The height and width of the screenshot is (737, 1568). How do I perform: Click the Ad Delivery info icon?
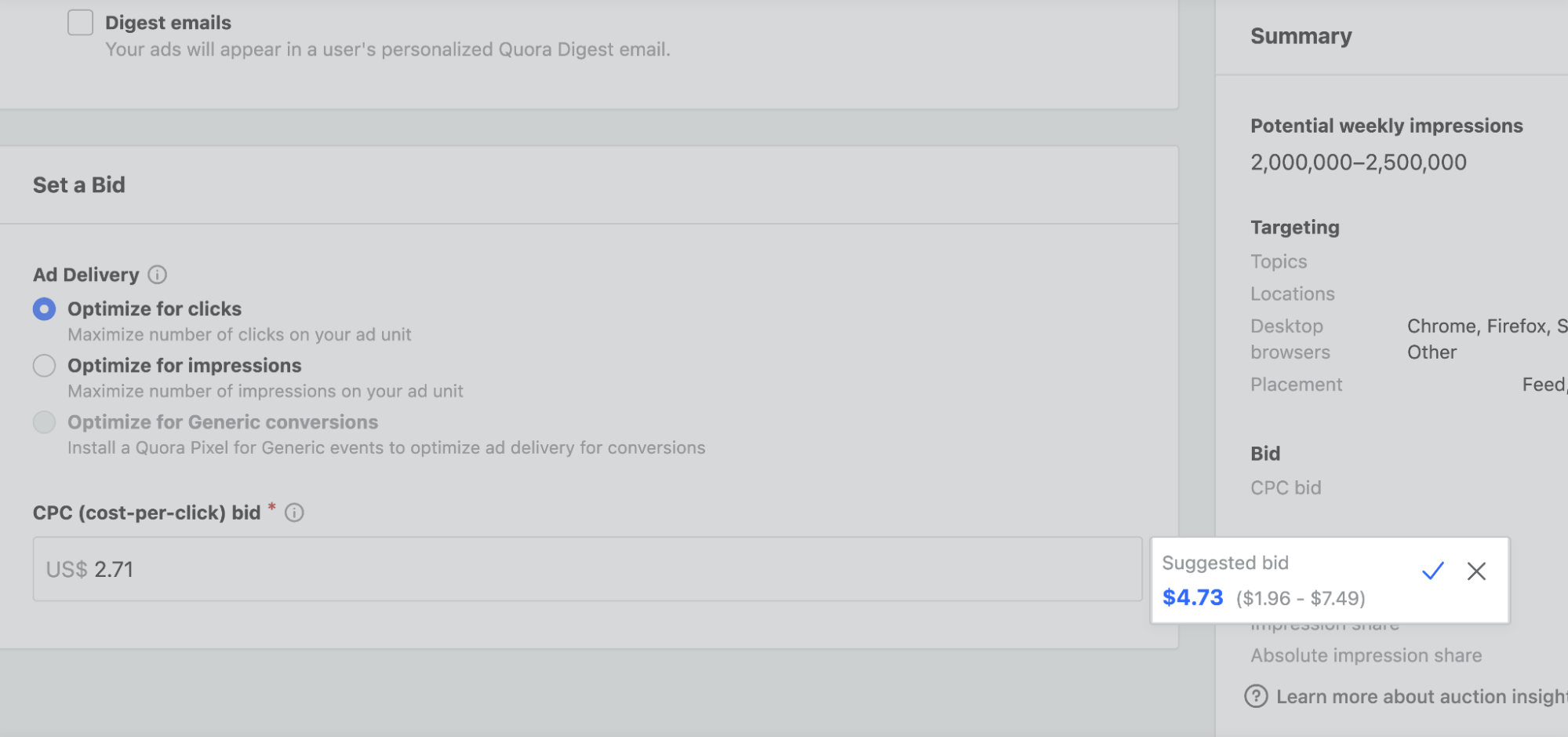click(158, 275)
